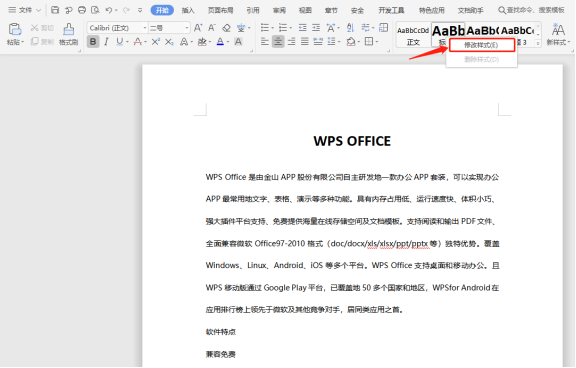The height and width of the screenshot is (368, 576).
Task: Switch to the 引用 tab
Action: (x=253, y=10)
